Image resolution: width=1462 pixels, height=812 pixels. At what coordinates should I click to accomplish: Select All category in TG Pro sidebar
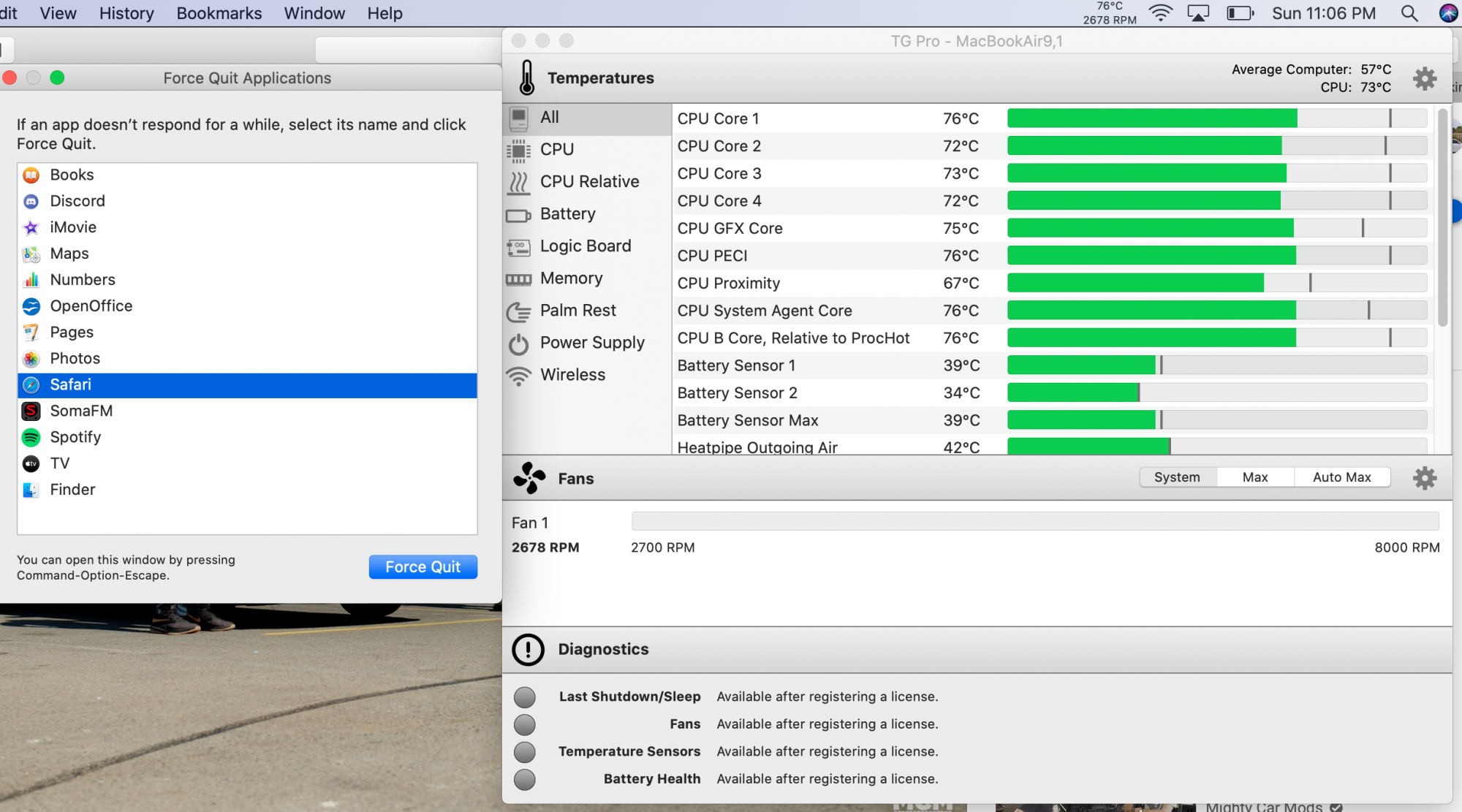pos(587,118)
